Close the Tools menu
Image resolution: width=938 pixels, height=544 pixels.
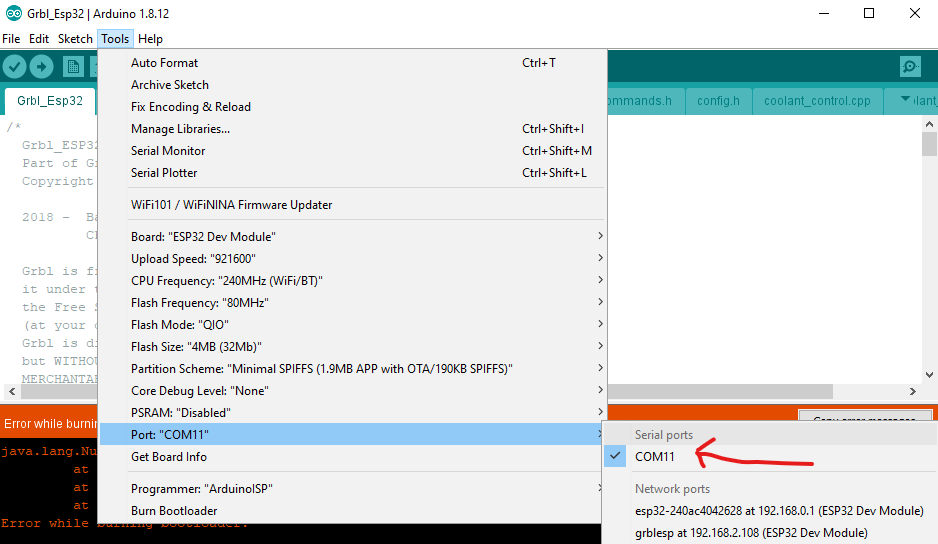click(115, 39)
